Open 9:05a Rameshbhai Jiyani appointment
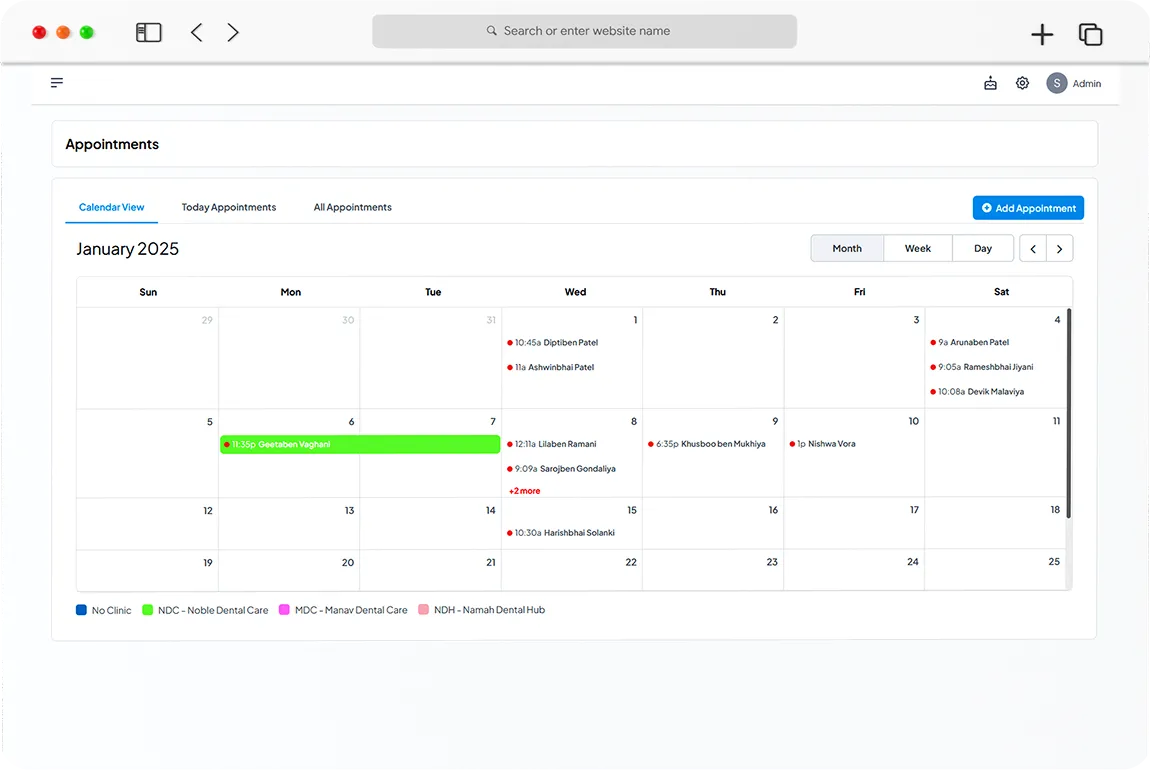This screenshot has width=1152, height=770. tap(982, 367)
